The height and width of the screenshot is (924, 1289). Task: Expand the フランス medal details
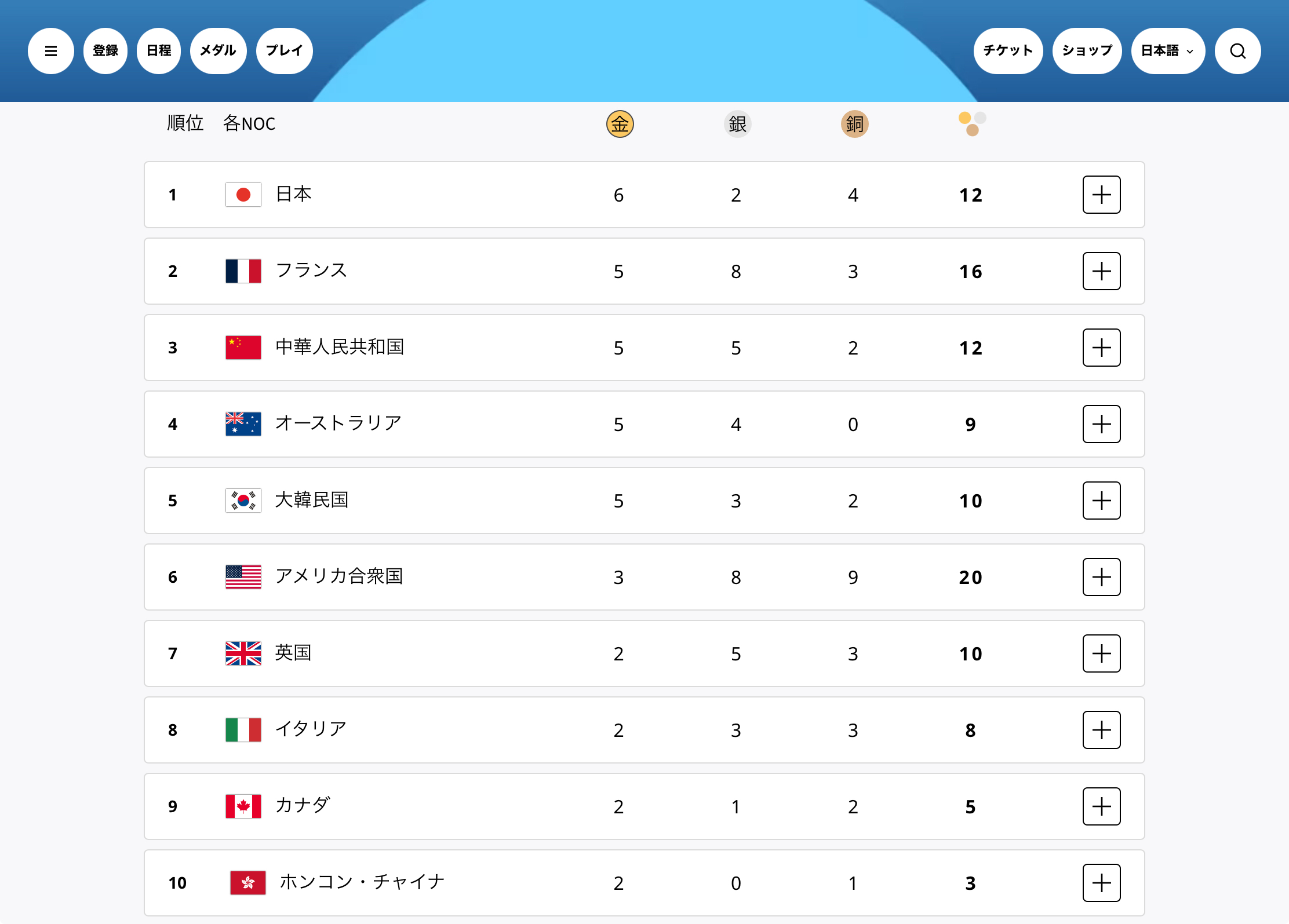point(1101,271)
